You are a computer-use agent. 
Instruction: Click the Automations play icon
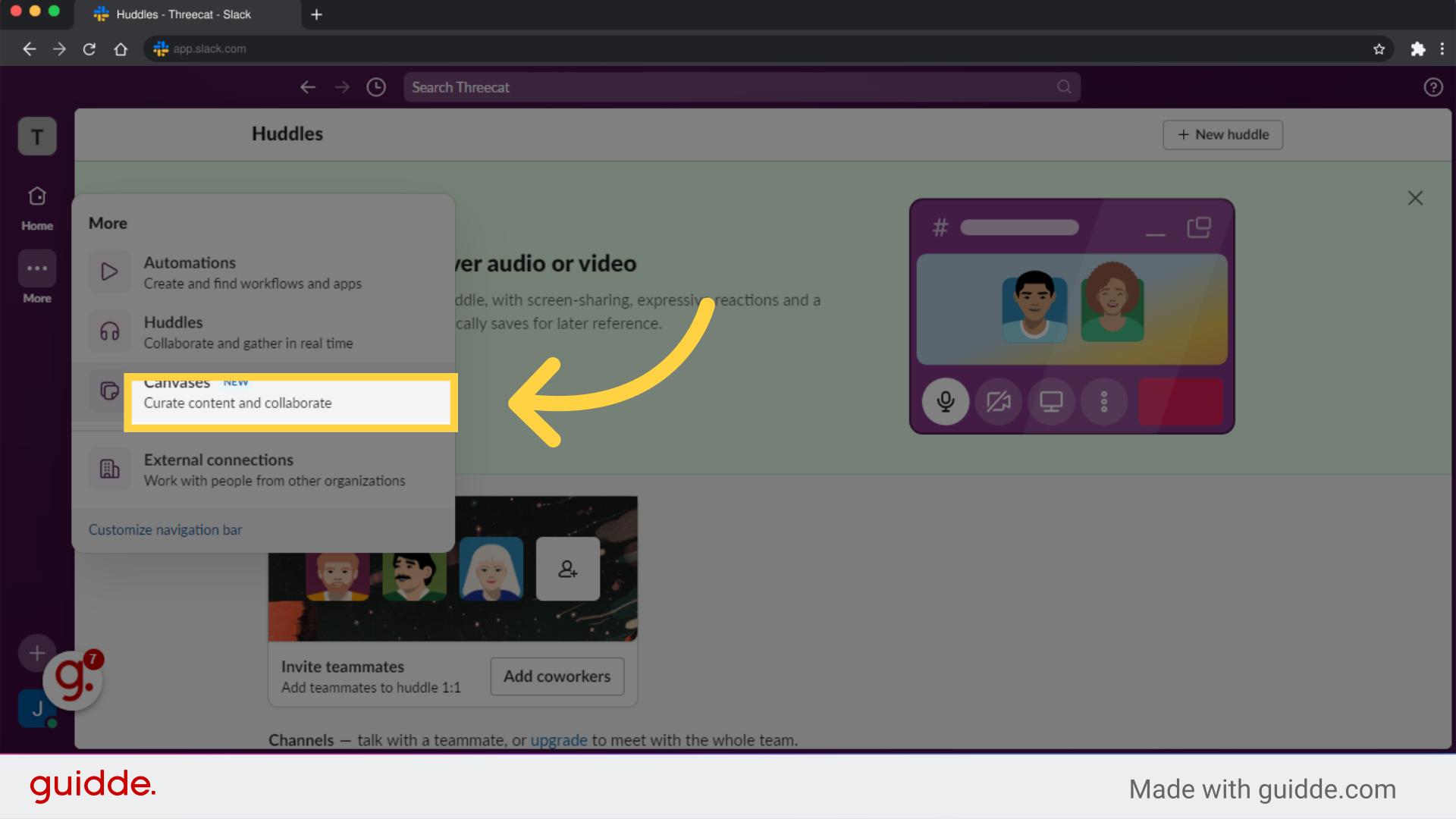[x=109, y=271]
